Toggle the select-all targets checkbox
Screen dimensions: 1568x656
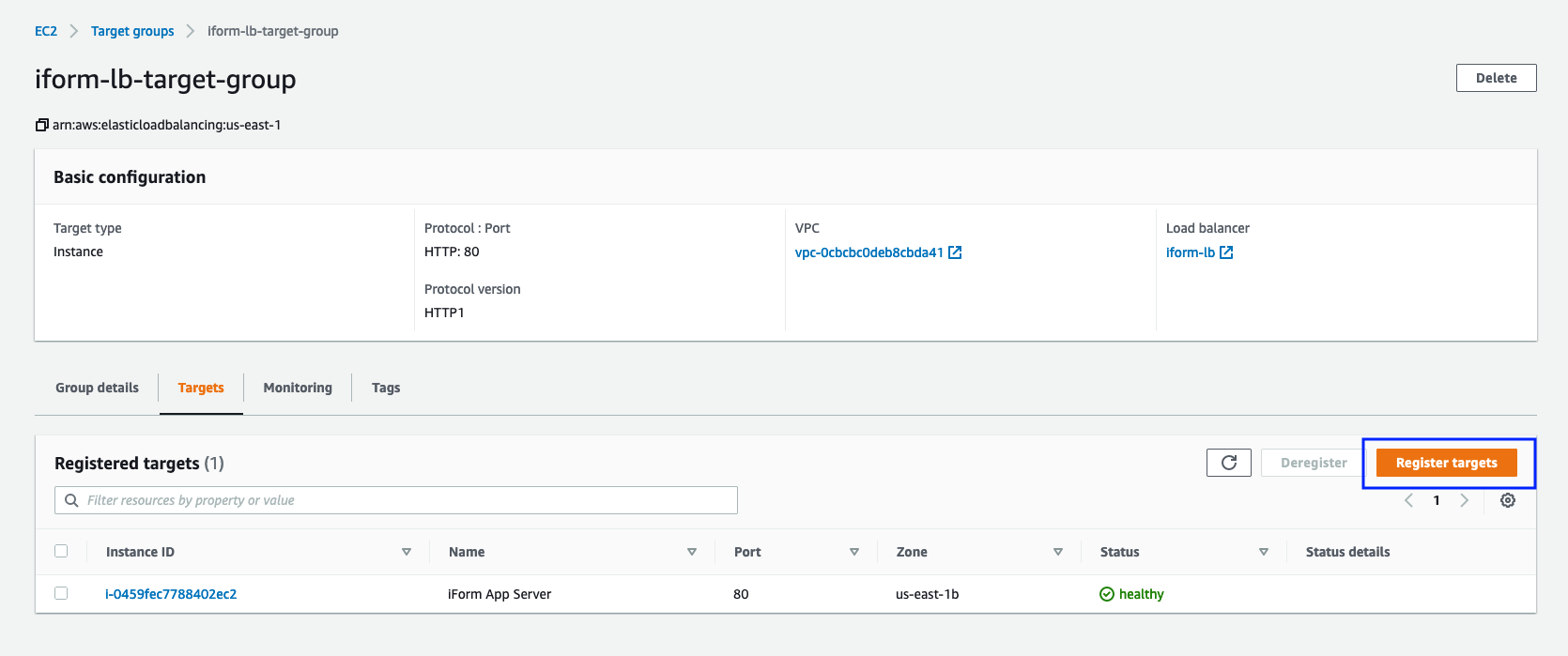tap(61, 551)
